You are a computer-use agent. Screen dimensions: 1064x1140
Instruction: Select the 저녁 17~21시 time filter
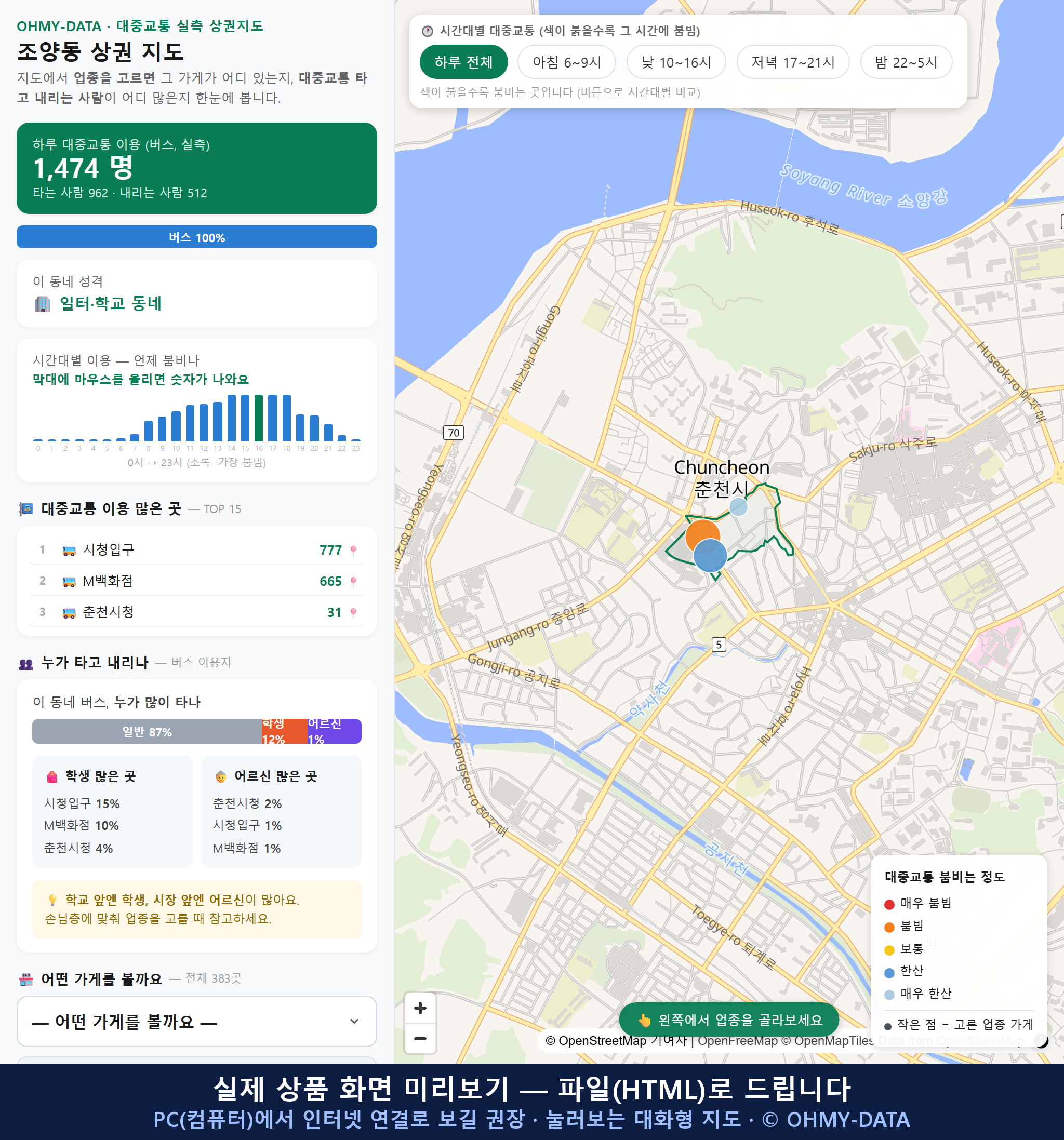(792, 62)
